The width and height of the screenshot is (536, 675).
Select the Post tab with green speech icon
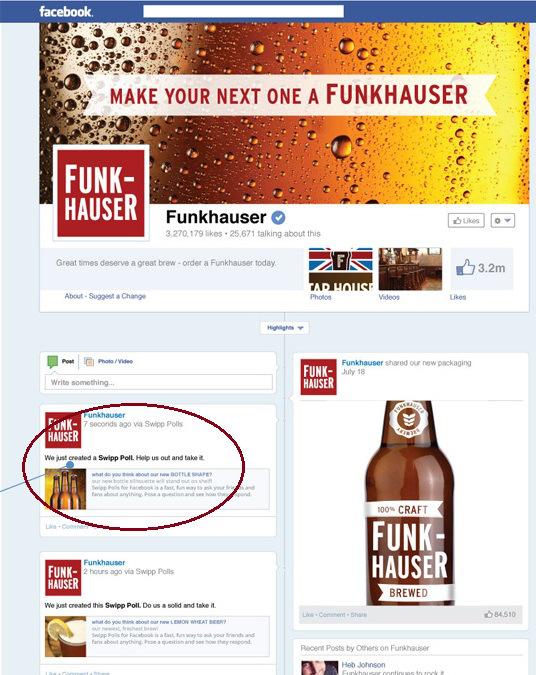point(61,362)
